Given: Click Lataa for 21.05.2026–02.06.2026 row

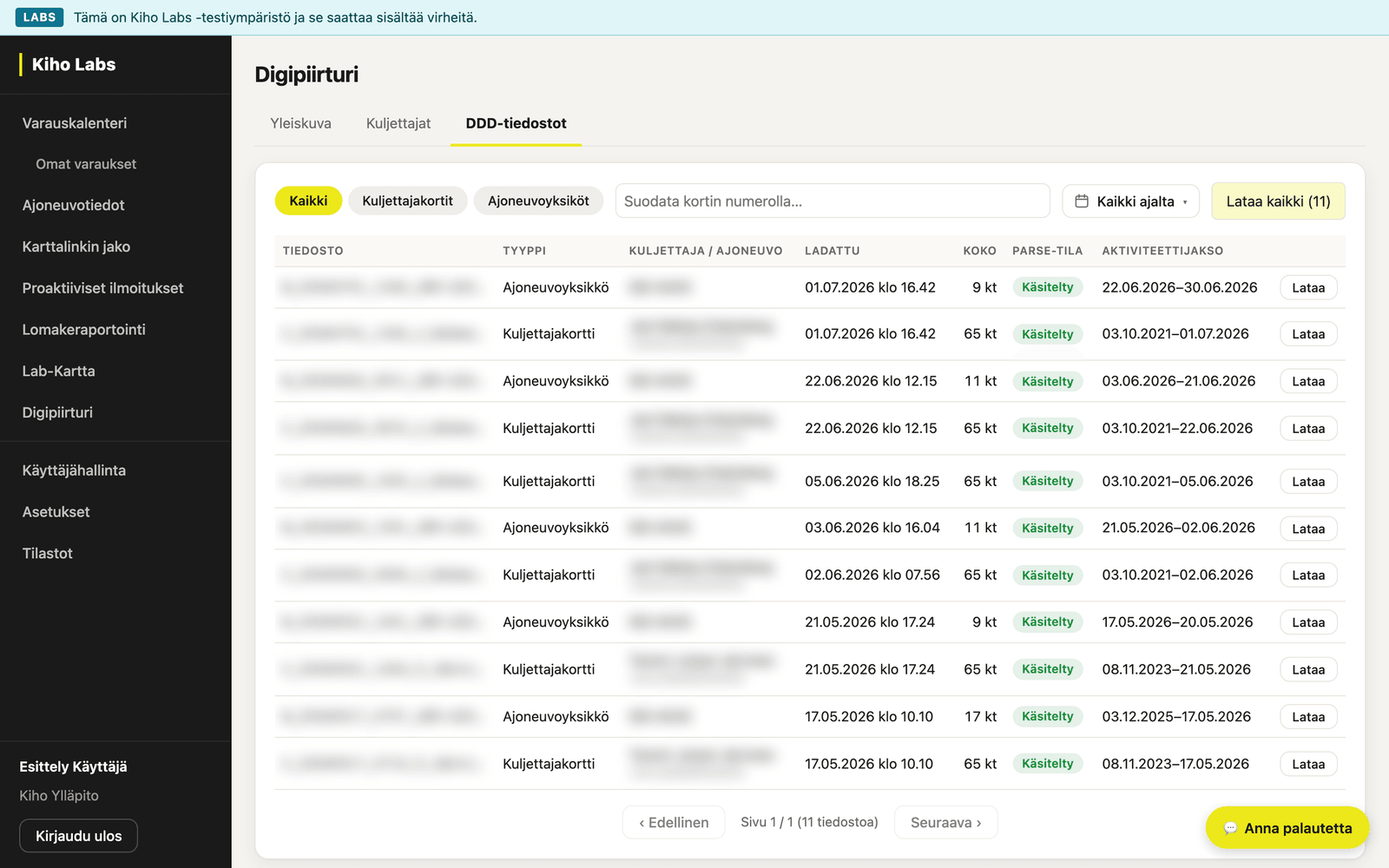Looking at the screenshot, I should (1308, 529).
